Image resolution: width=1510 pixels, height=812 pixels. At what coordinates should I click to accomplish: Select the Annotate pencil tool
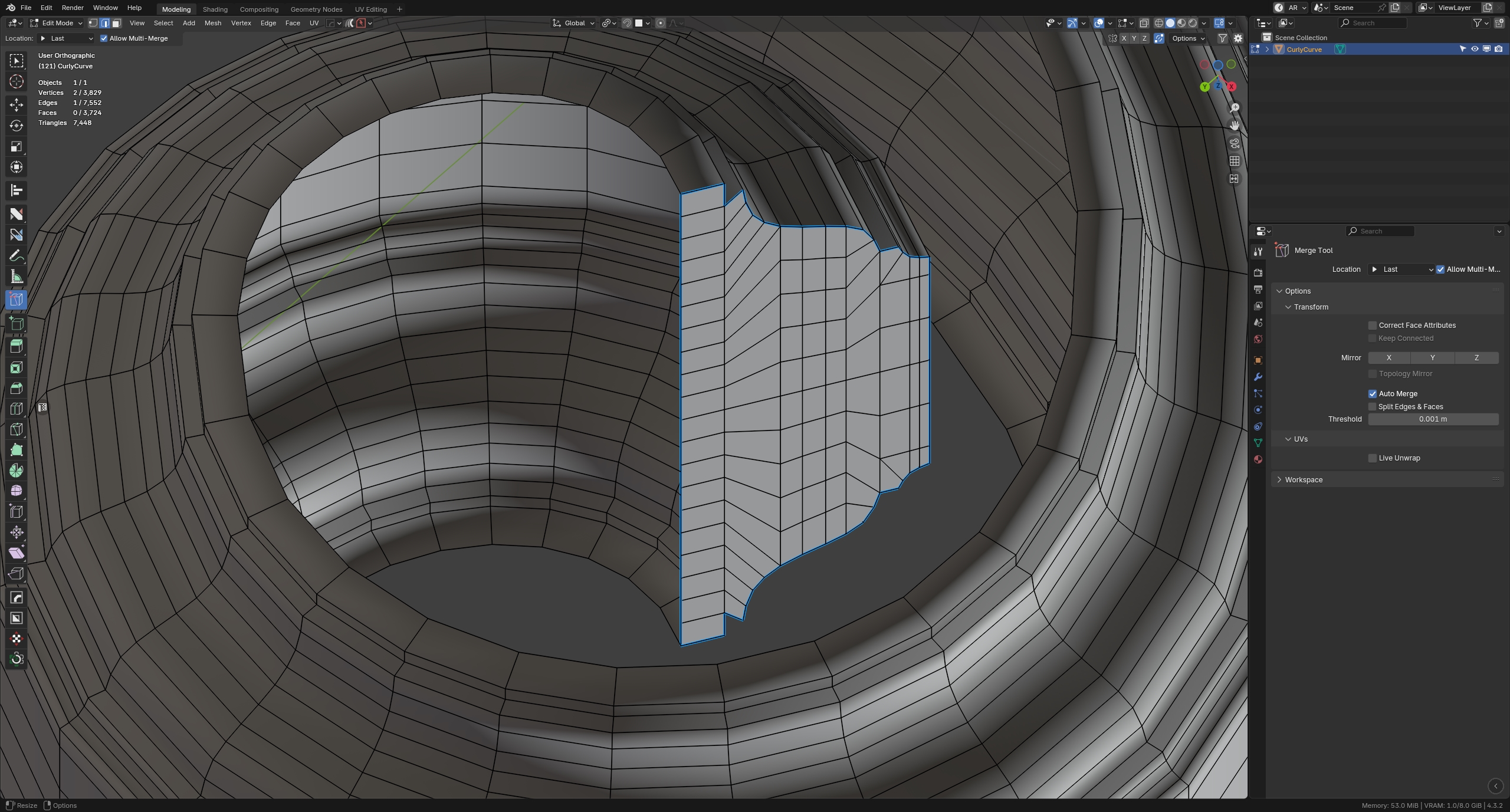coord(17,256)
